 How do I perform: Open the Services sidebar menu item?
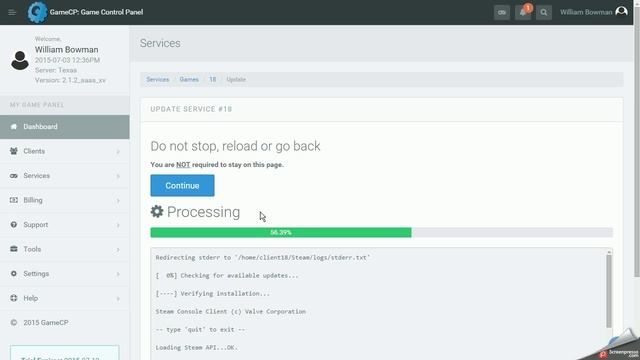(64, 176)
